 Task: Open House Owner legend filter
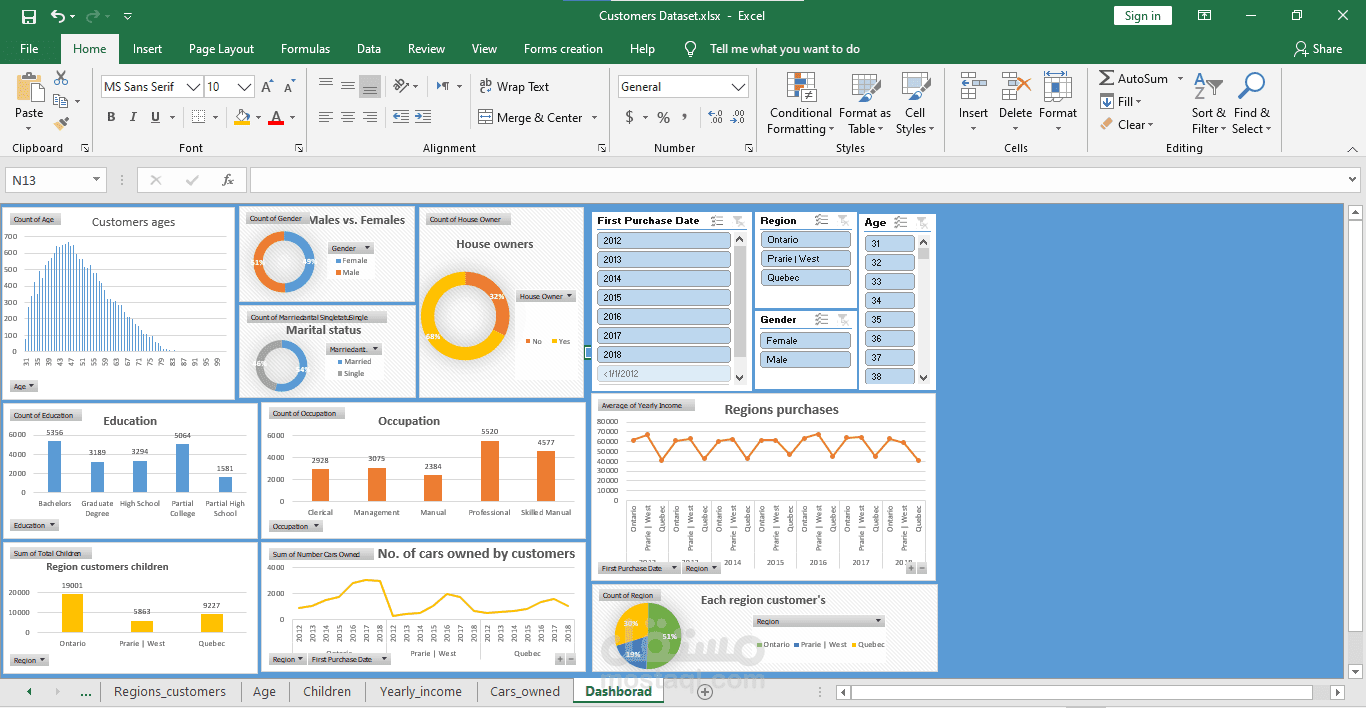pos(546,296)
